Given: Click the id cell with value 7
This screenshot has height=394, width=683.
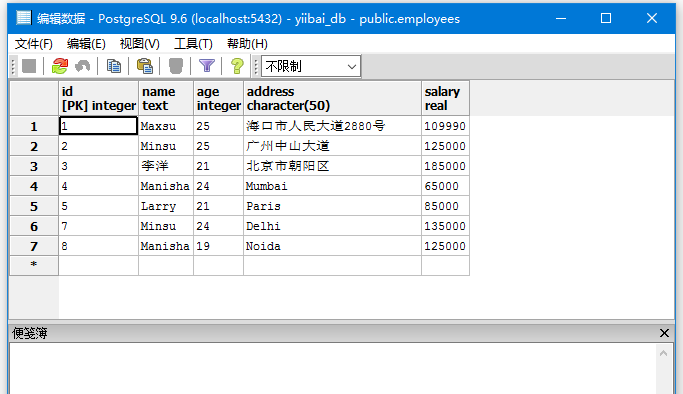Looking at the screenshot, I should [x=98, y=226].
